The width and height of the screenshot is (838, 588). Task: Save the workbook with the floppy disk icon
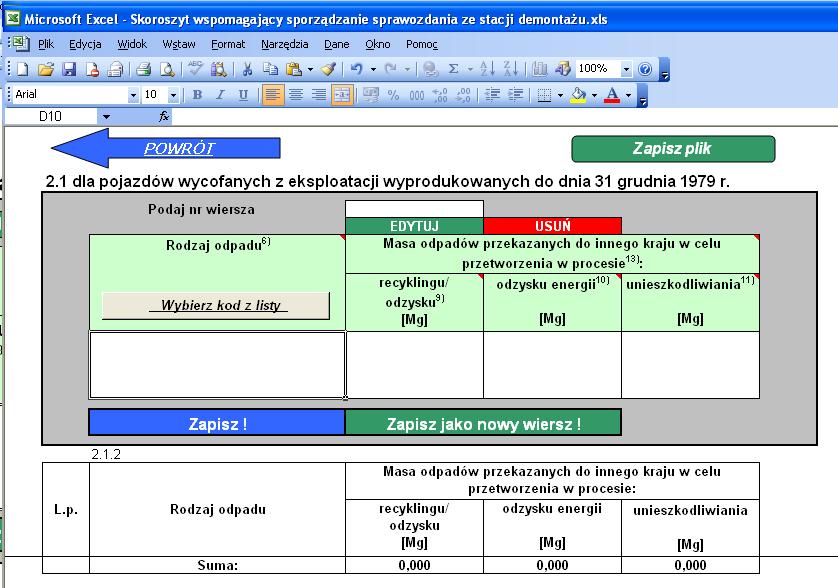coord(69,69)
